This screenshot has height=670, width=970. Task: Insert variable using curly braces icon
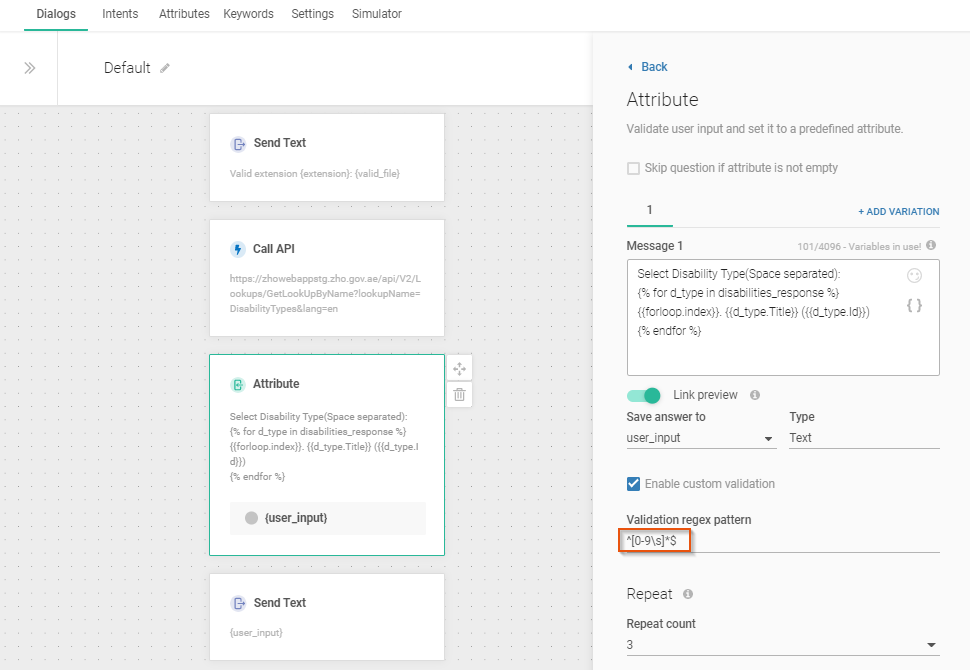(x=914, y=305)
